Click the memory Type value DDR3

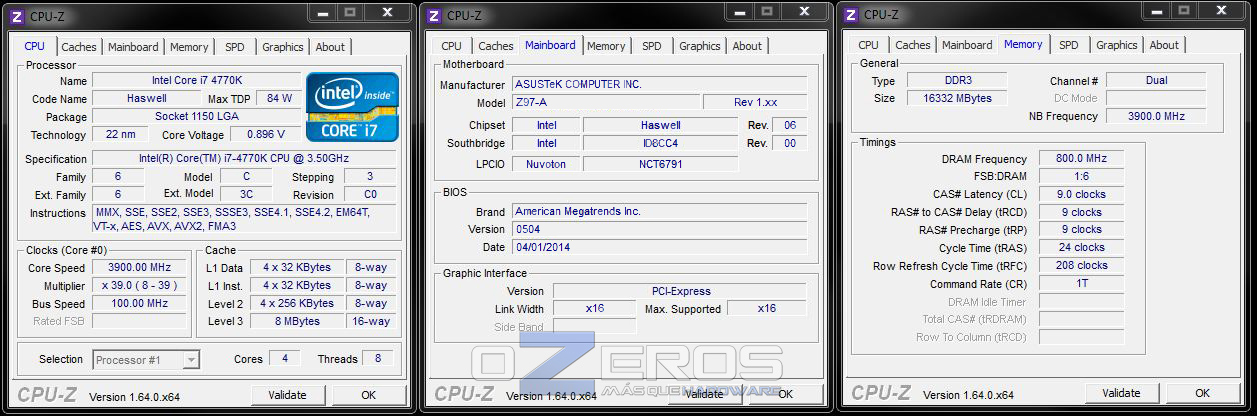[x=957, y=80]
